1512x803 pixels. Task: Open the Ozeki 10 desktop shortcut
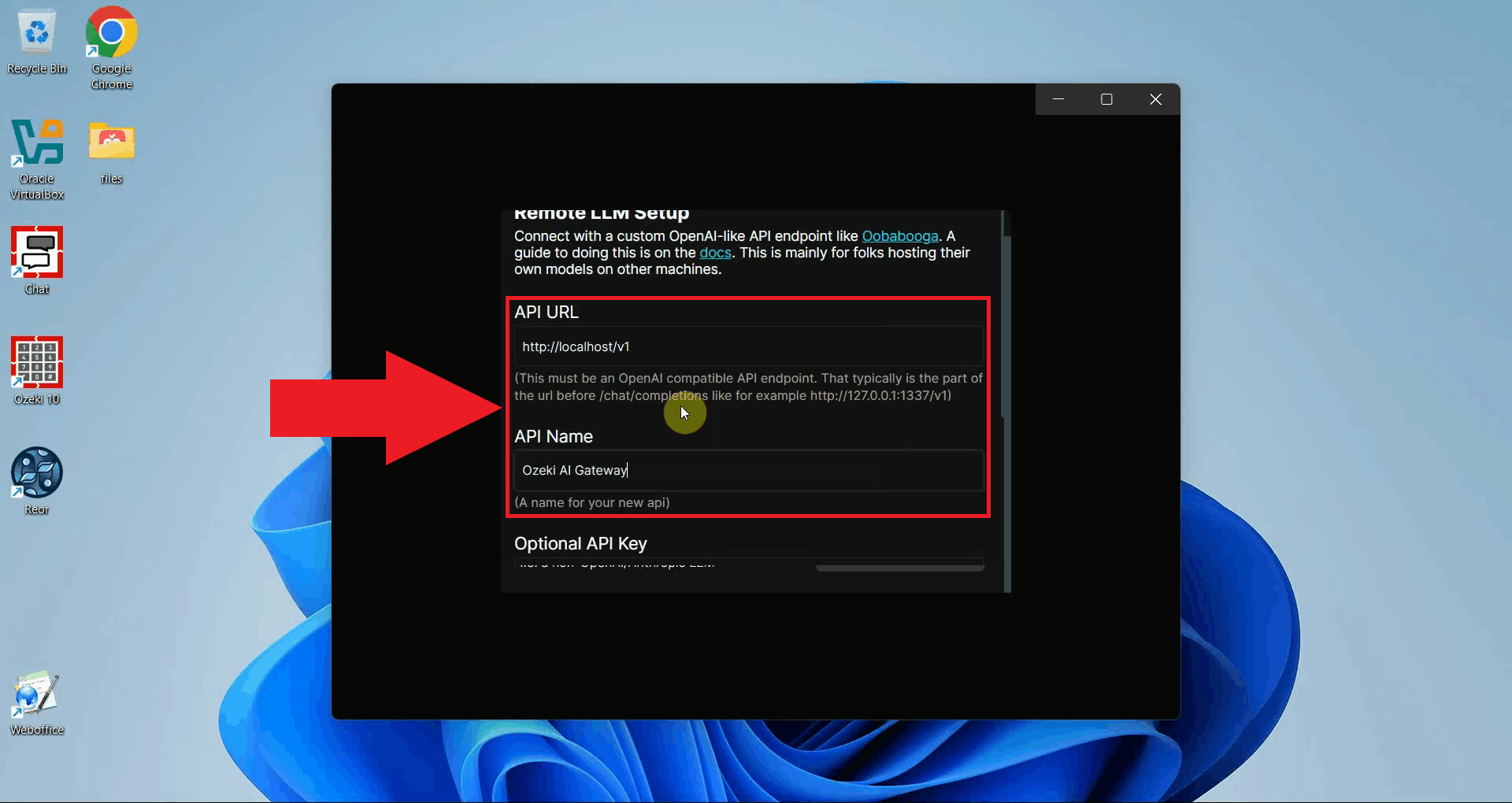click(37, 371)
